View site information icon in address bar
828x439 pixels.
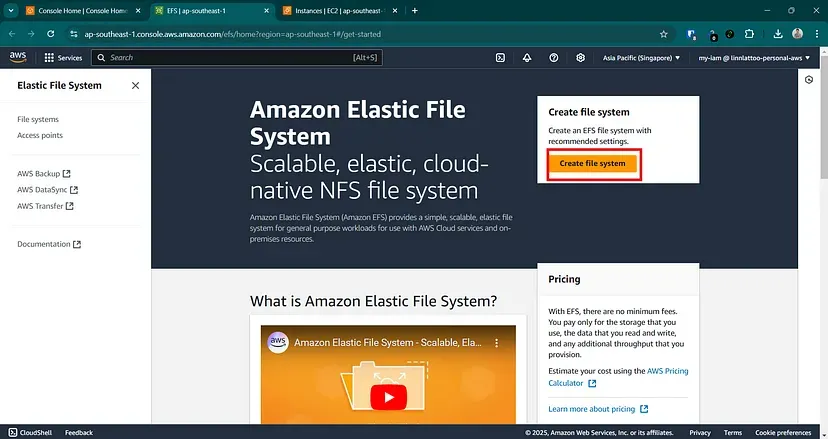pyautogui.click(x=74, y=34)
